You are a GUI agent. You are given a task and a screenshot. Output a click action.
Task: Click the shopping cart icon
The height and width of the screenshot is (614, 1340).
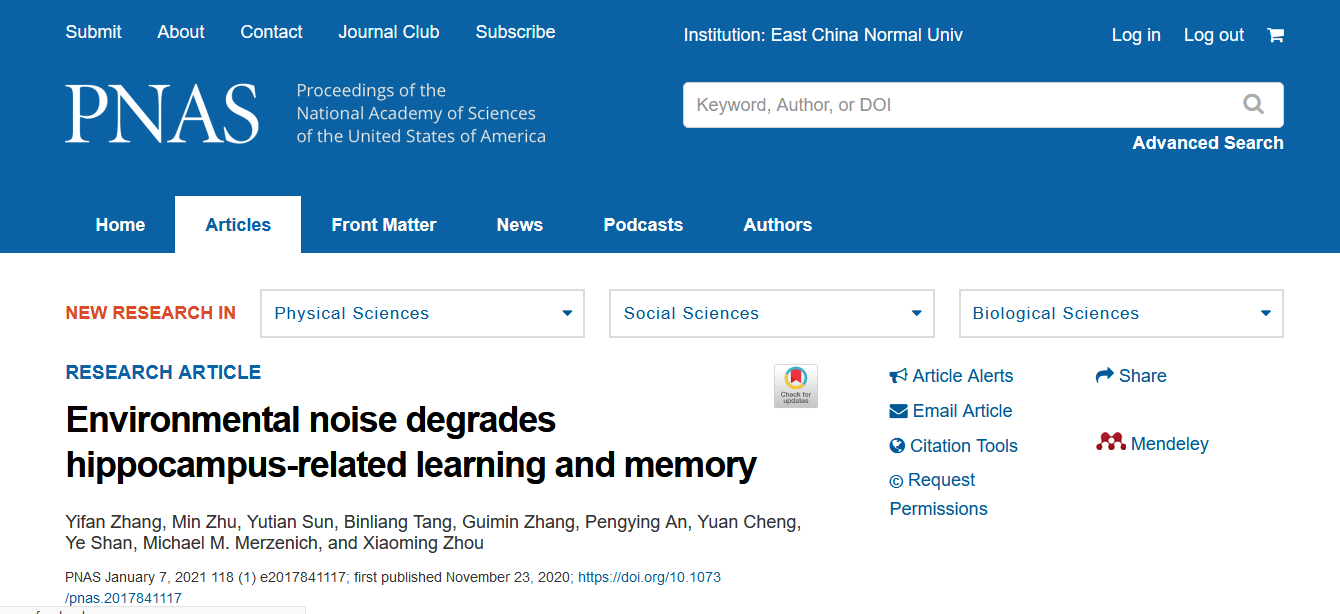(1275, 35)
